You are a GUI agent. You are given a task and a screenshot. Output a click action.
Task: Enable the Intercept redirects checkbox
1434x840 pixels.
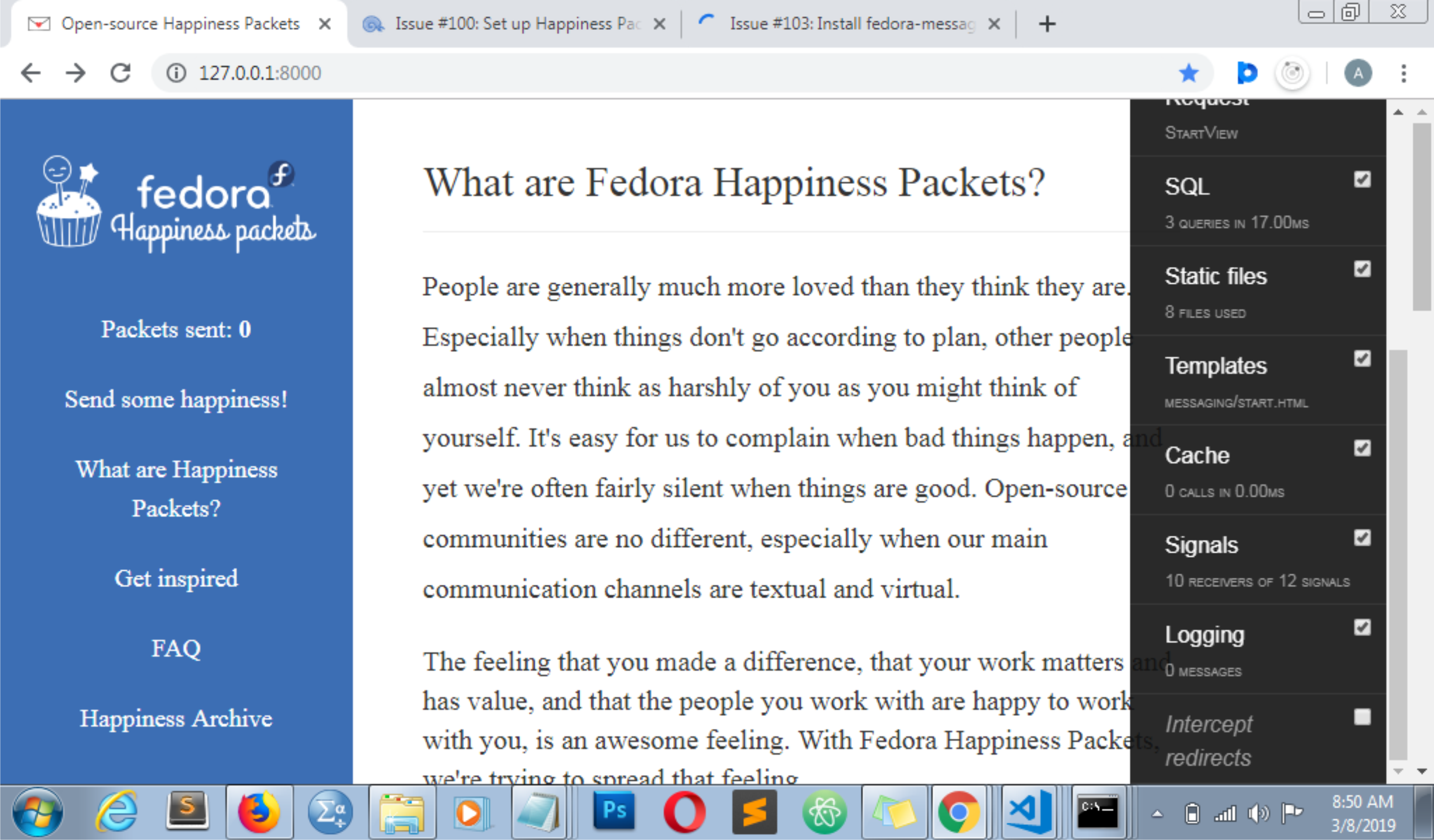coord(1362,717)
